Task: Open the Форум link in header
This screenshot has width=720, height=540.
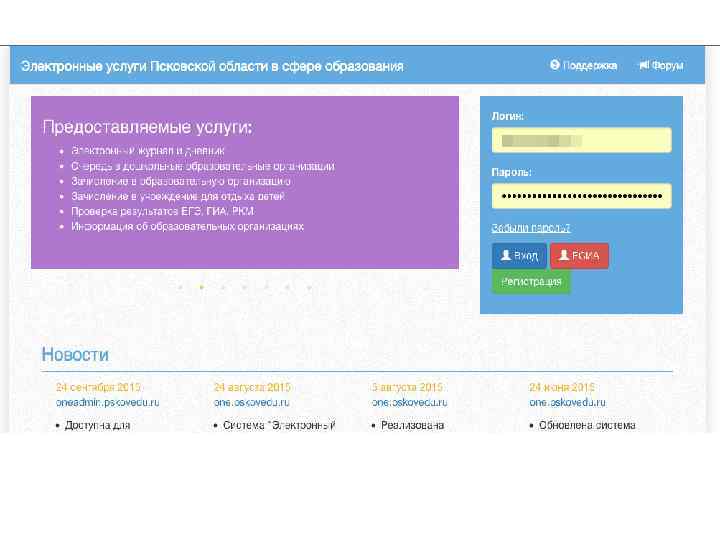Action: (x=661, y=65)
